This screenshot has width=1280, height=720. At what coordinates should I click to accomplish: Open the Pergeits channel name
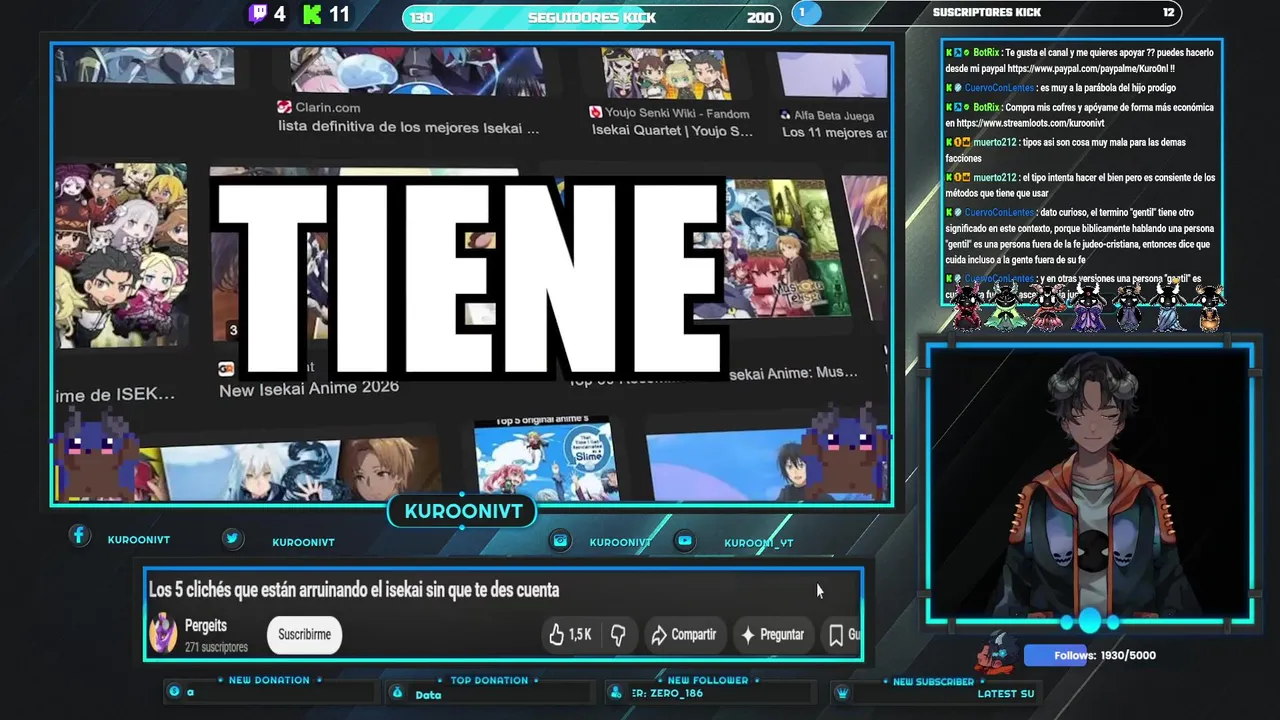[x=206, y=625]
